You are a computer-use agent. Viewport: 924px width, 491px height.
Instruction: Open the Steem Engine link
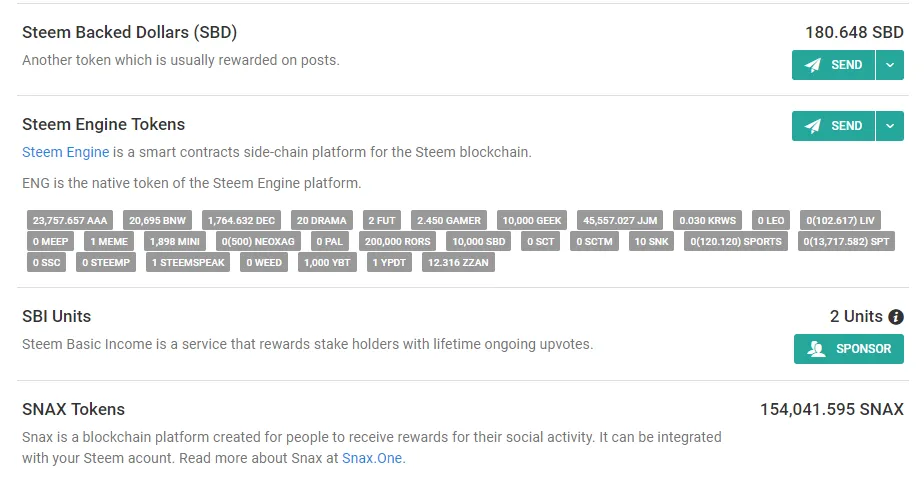point(66,153)
